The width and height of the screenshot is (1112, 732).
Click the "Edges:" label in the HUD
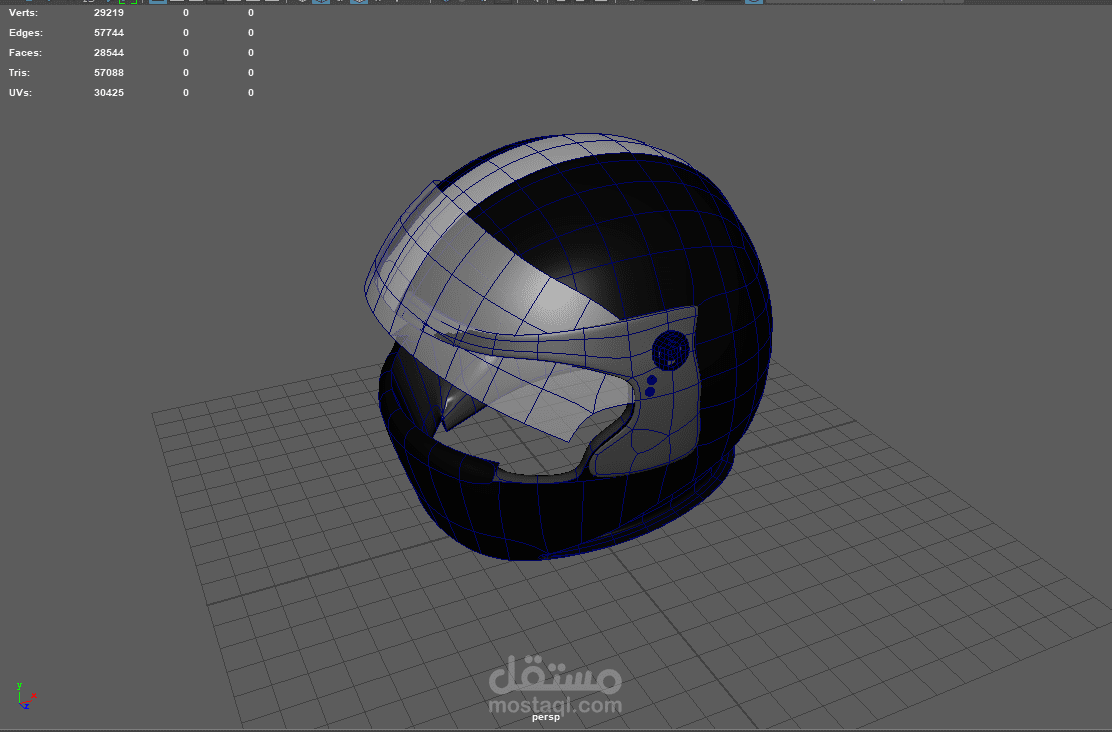pos(26,33)
